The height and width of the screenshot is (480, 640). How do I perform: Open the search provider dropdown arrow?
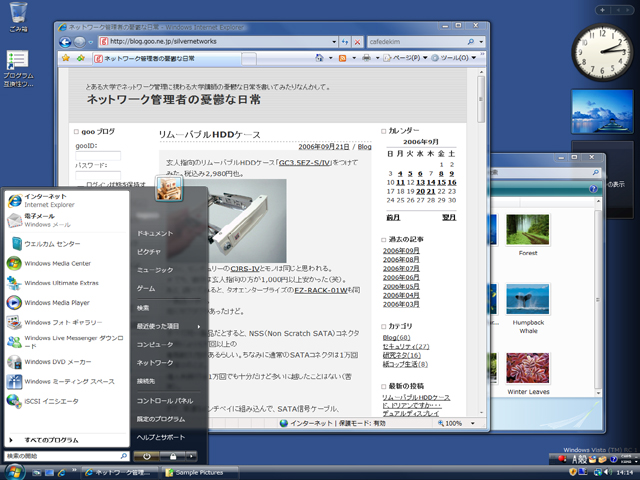pyautogui.click(x=481, y=42)
